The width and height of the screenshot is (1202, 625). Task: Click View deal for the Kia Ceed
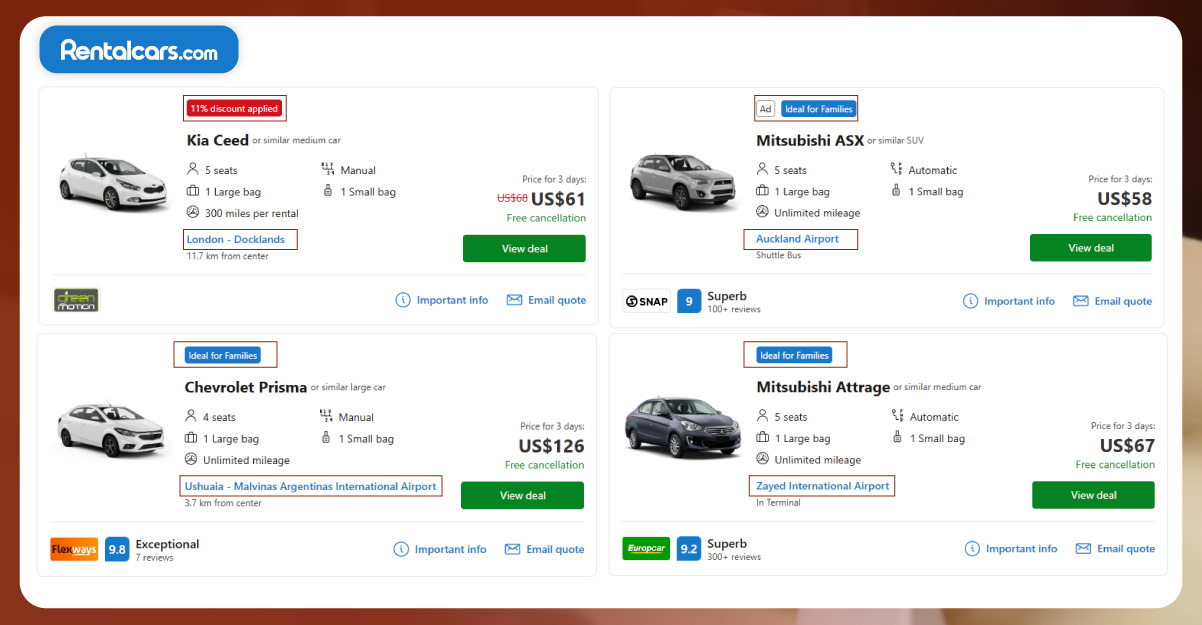tap(524, 248)
